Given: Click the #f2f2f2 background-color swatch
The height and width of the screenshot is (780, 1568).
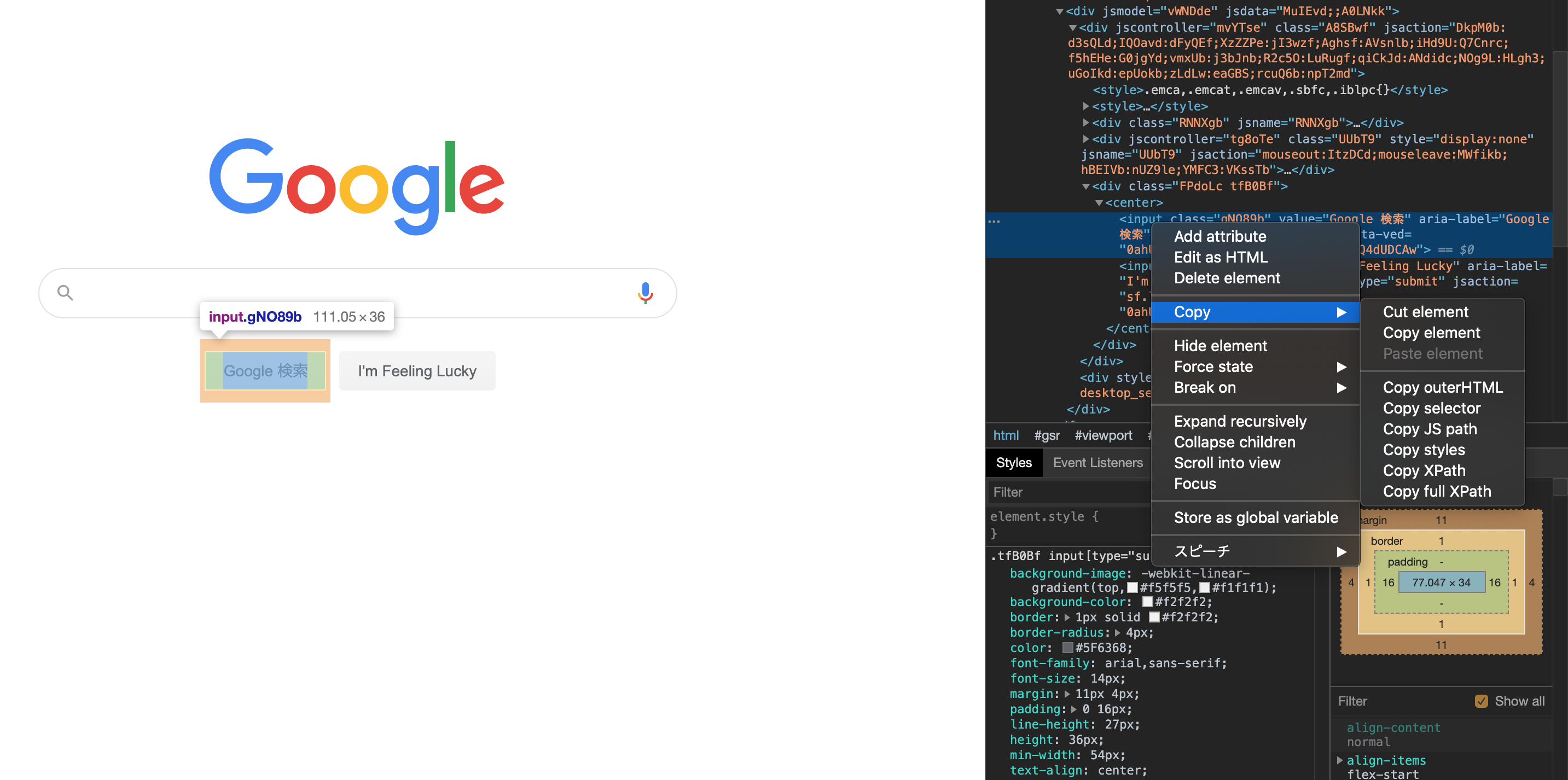Looking at the screenshot, I should click(x=1148, y=602).
